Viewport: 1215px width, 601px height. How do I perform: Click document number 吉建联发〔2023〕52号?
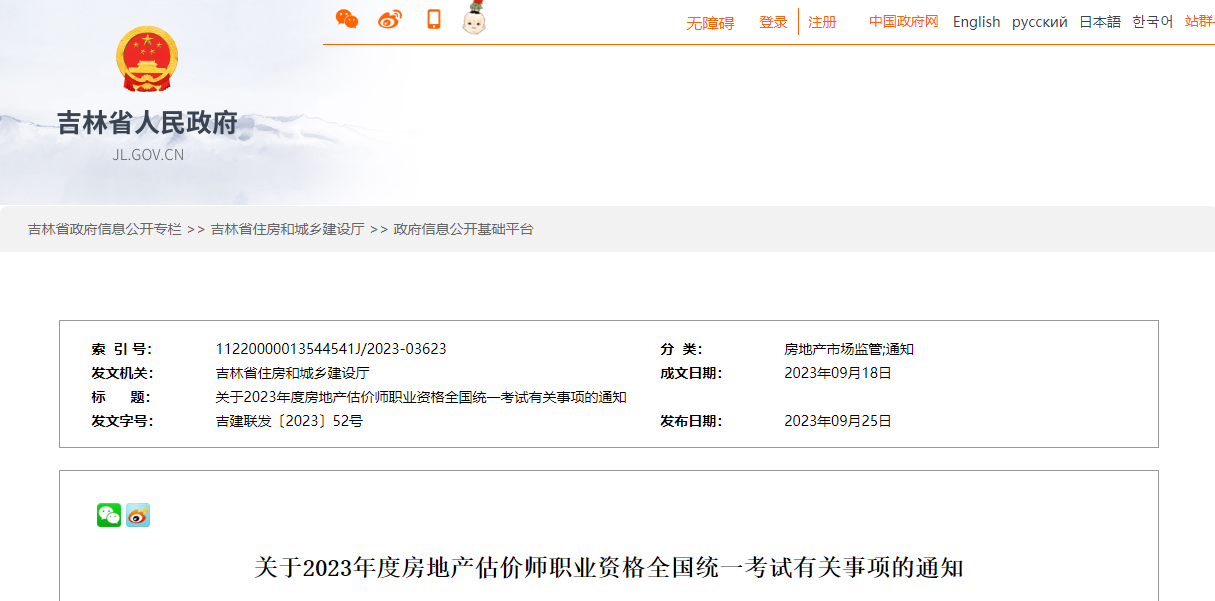click(x=289, y=421)
